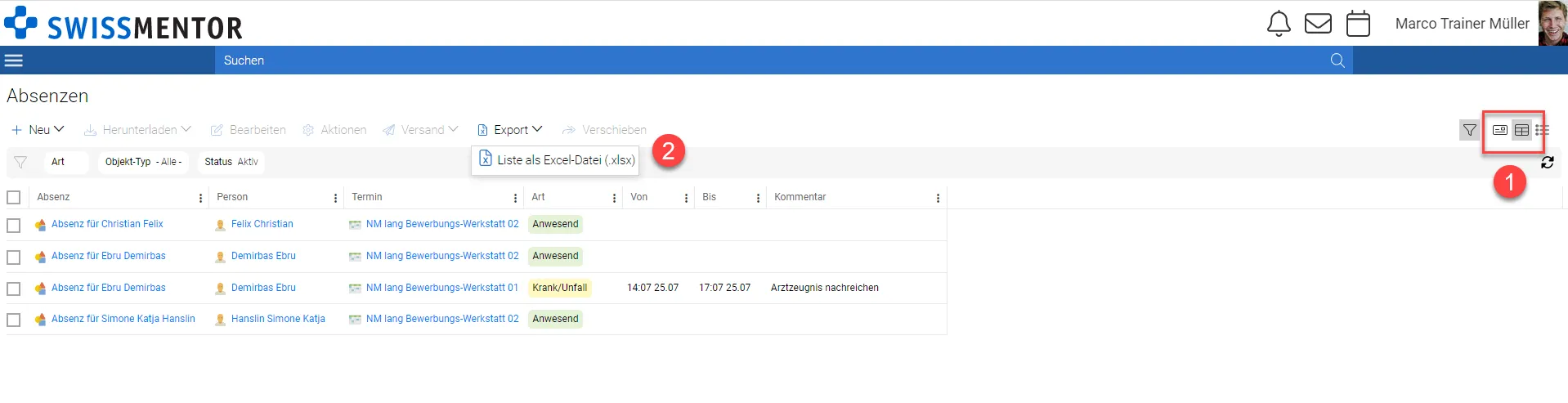Click Anwesend badge in Christian Felix row

555,224
